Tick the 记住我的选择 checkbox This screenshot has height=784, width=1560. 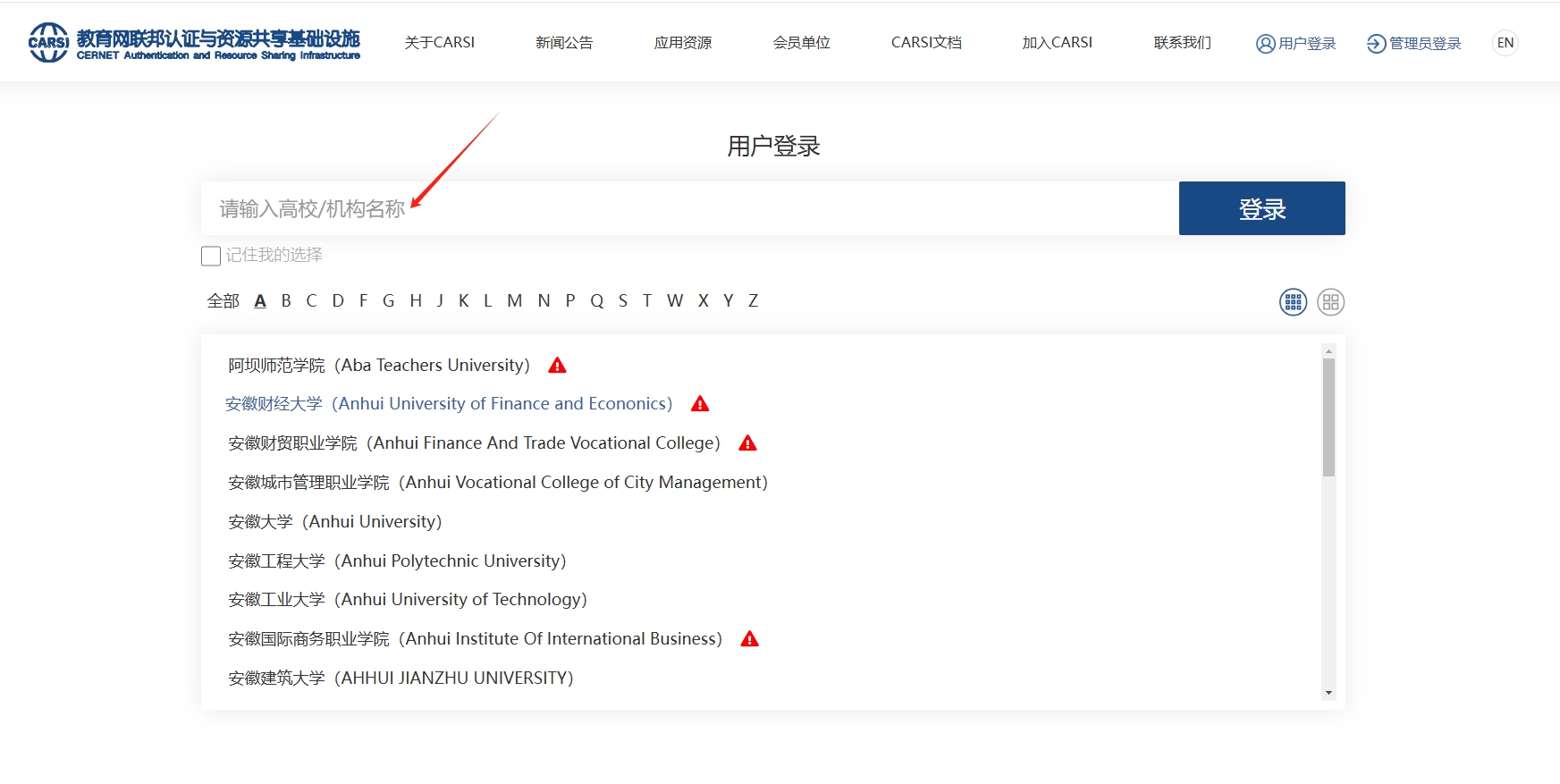[x=211, y=256]
